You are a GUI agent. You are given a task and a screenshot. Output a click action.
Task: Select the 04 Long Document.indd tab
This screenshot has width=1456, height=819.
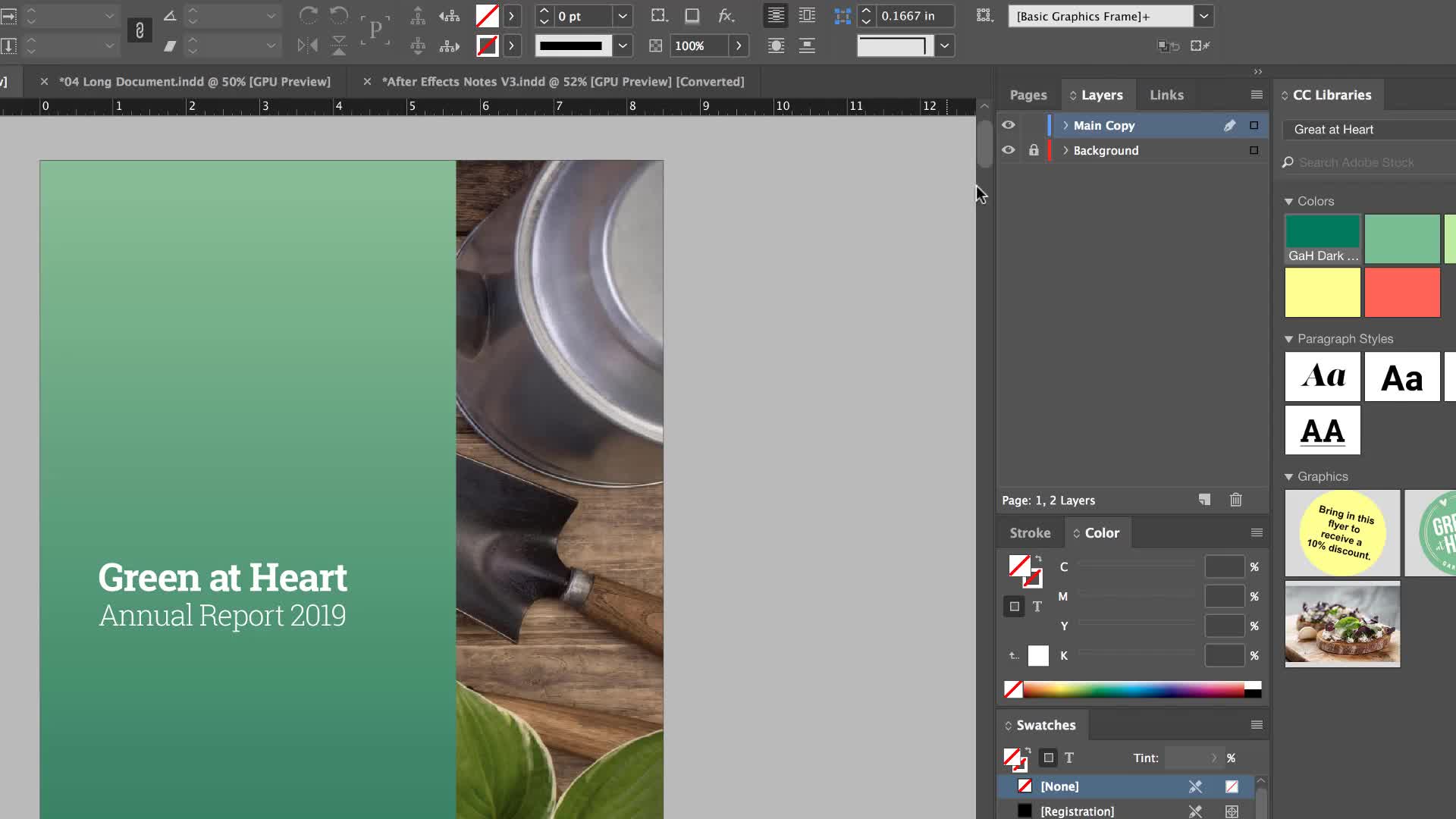pyautogui.click(x=195, y=81)
